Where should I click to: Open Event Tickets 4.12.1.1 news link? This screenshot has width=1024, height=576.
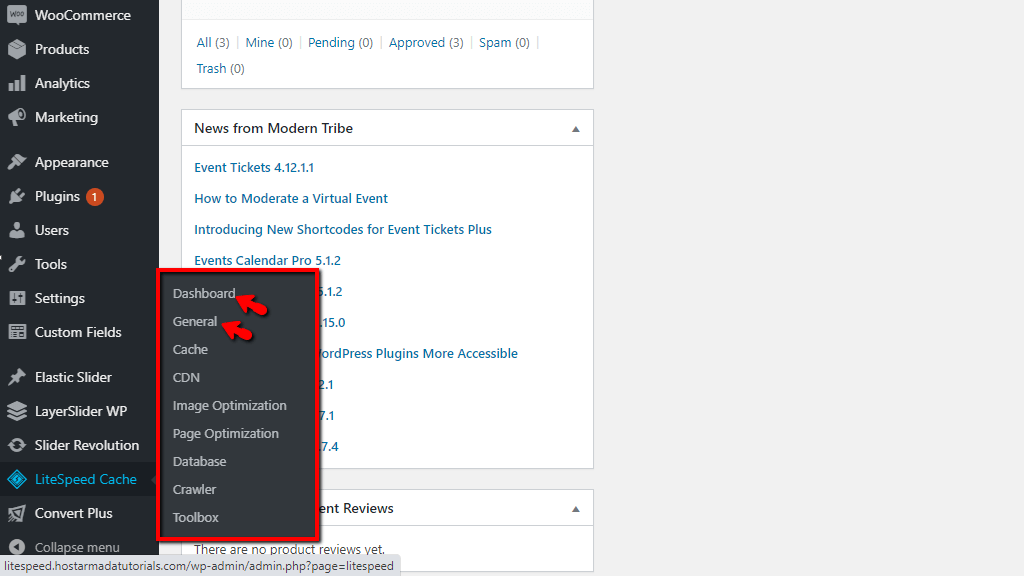(x=254, y=167)
